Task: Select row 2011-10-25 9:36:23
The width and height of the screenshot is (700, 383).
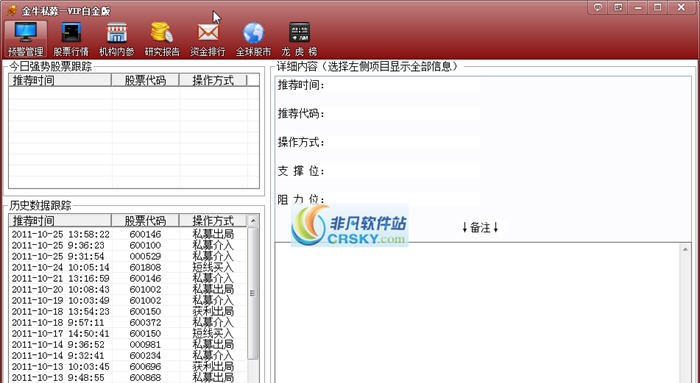Action: pos(128,245)
